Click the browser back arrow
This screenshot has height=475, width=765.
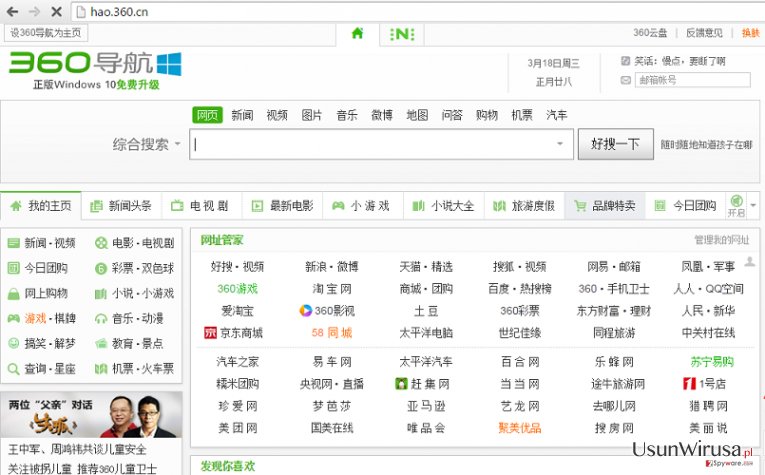pos(12,11)
